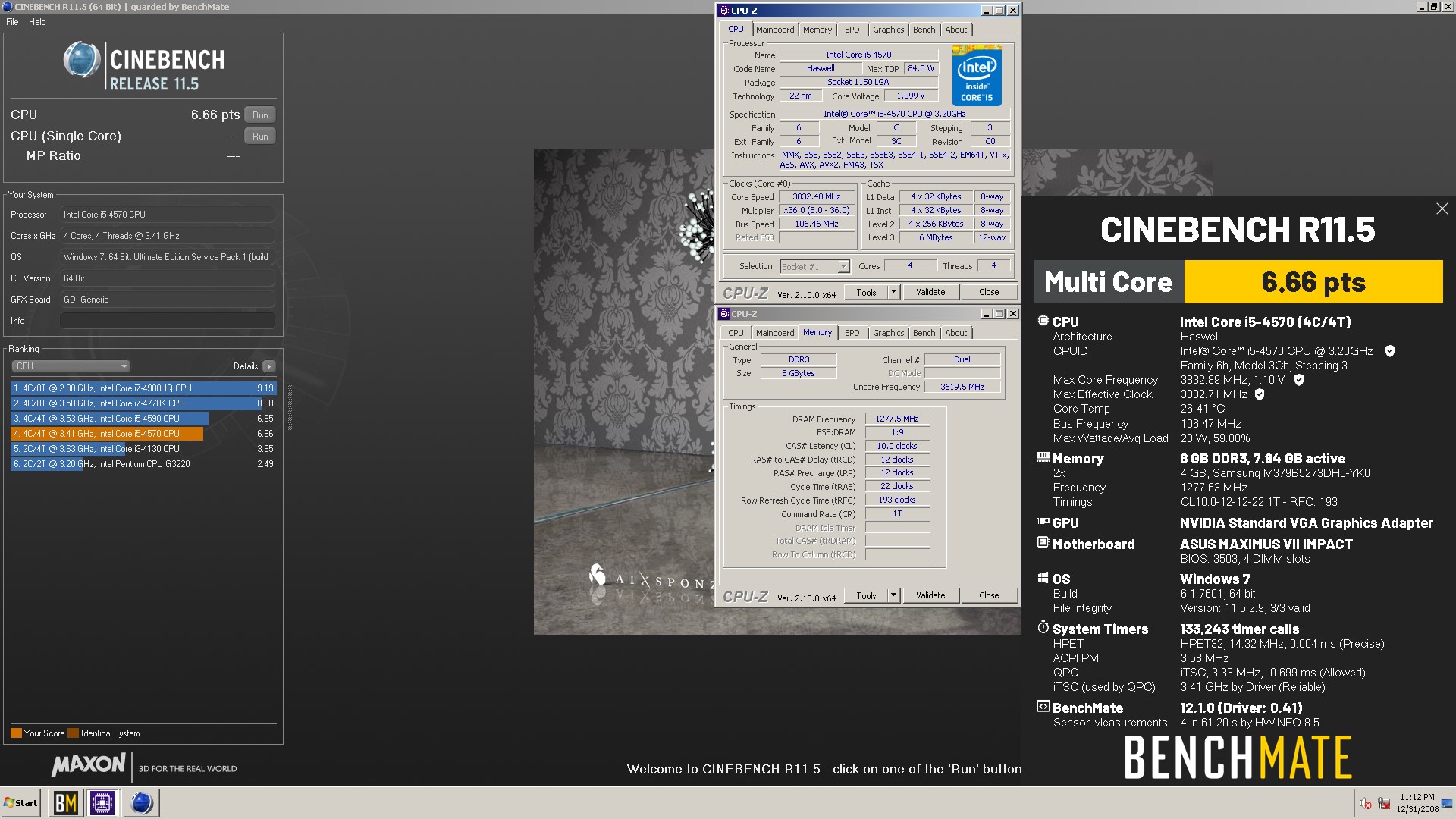Open the Socket #1 selection dropdown
This screenshot has width=1456, height=819.
[x=815, y=267]
